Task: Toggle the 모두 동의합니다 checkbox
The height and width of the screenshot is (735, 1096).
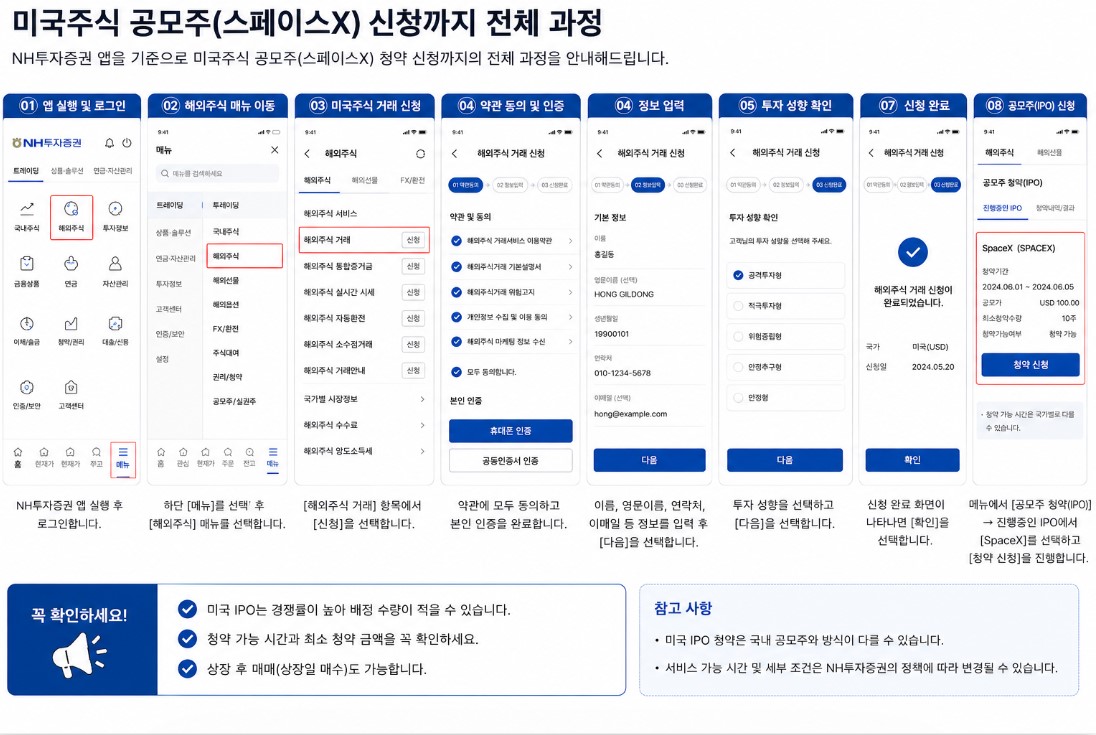Action: tap(456, 372)
